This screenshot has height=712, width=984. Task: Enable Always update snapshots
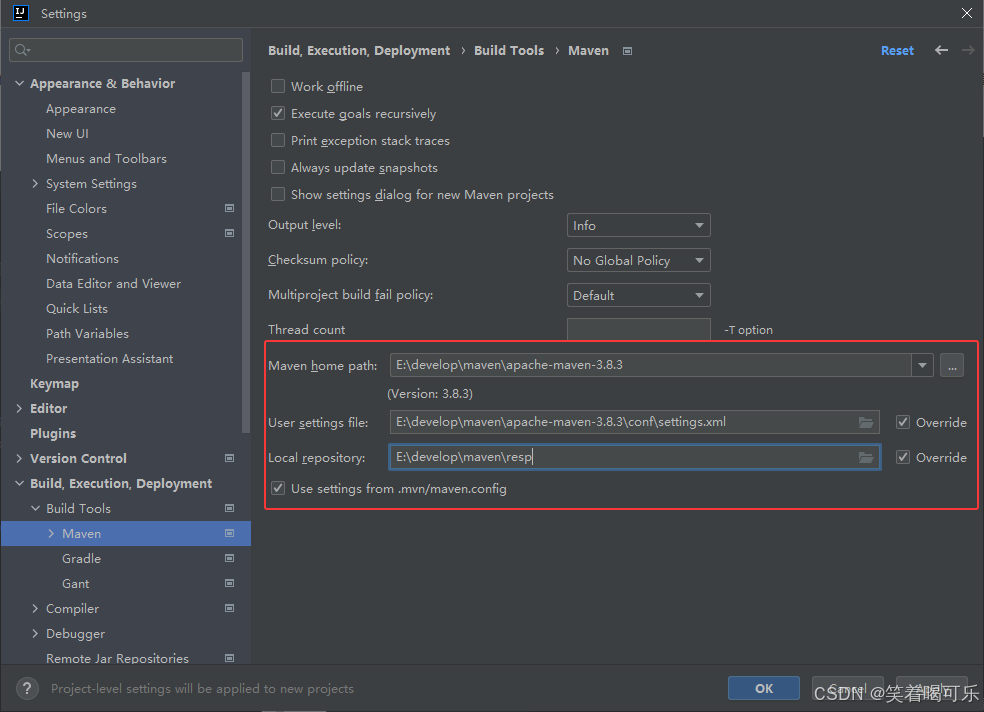click(278, 167)
